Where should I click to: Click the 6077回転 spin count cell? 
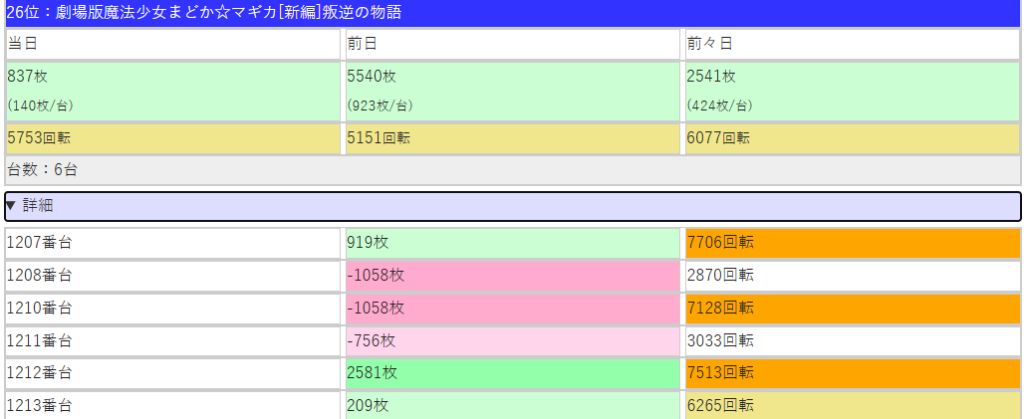(852, 138)
